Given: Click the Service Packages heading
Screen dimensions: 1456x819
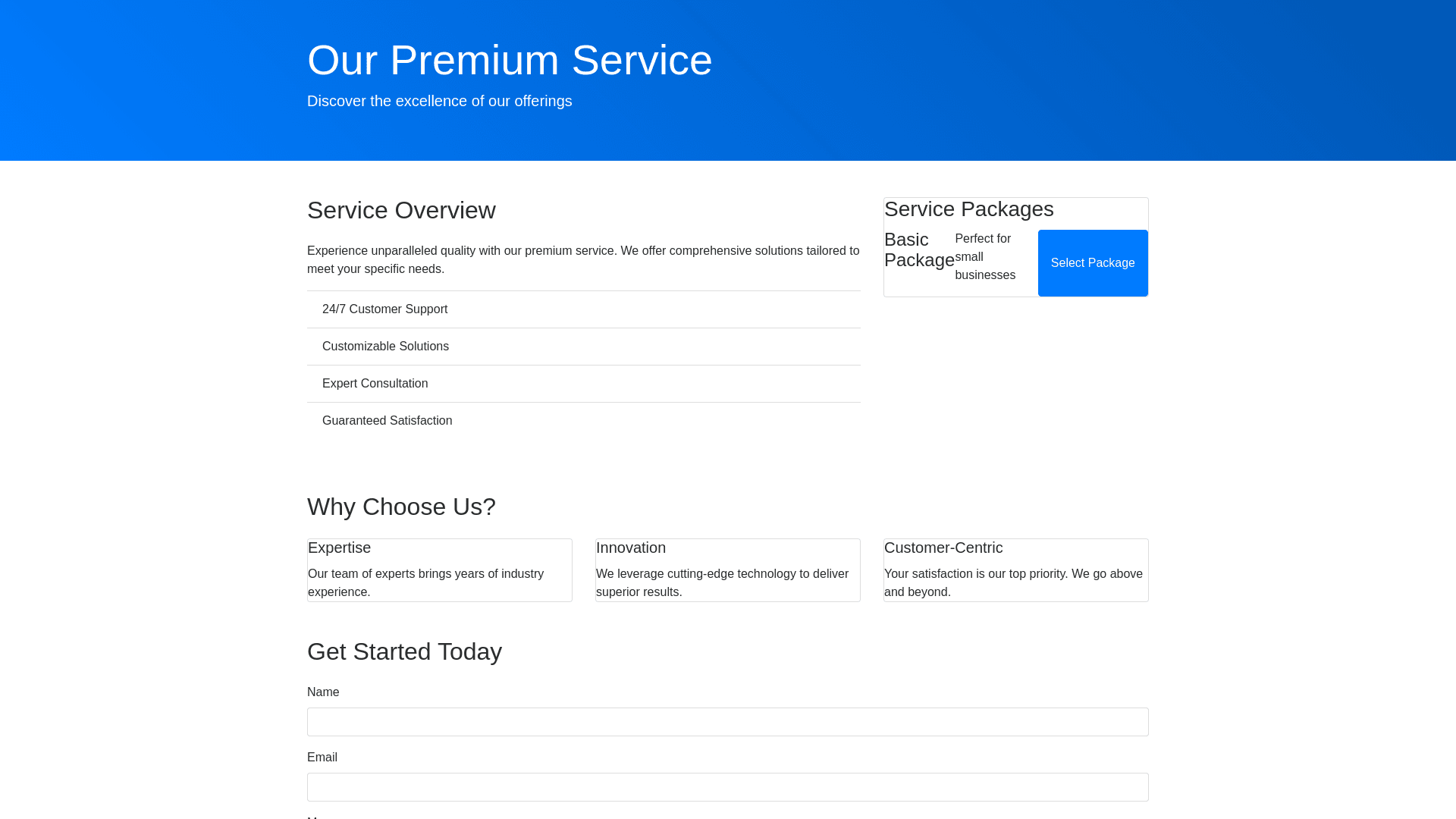Looking at the screenshot, I should pos(968,209).
